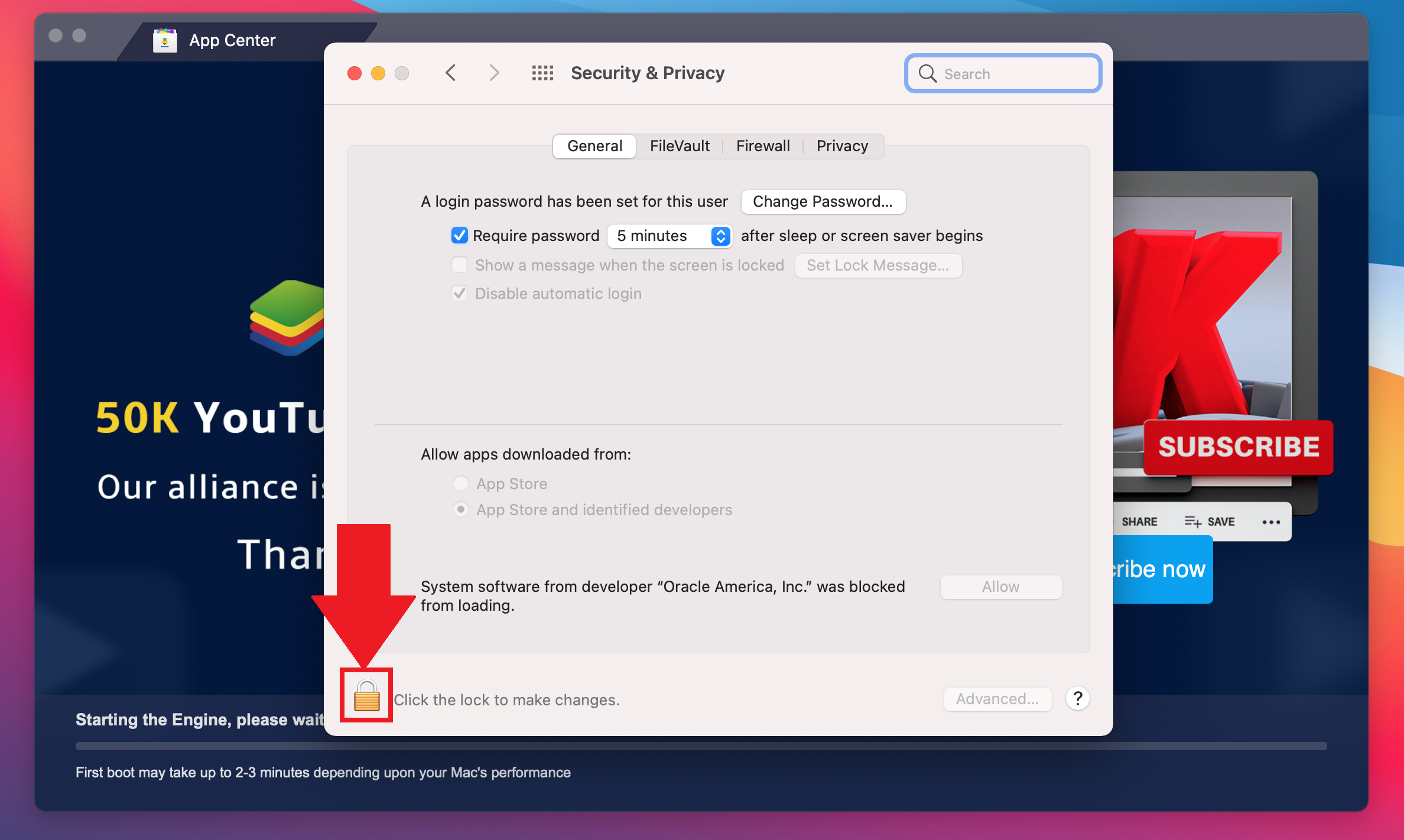Click the forward navigation arrow
Viewport: 1404px width, 840px height.
coord(491,72)
